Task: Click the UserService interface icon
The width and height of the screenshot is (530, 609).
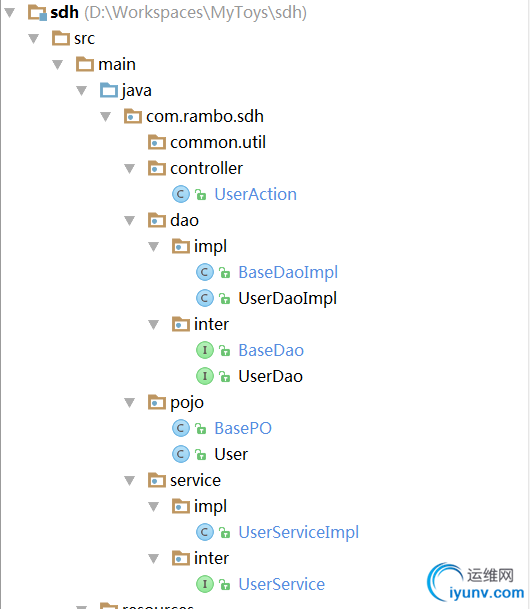Action: pyautogui.click(x=205, y=584)
